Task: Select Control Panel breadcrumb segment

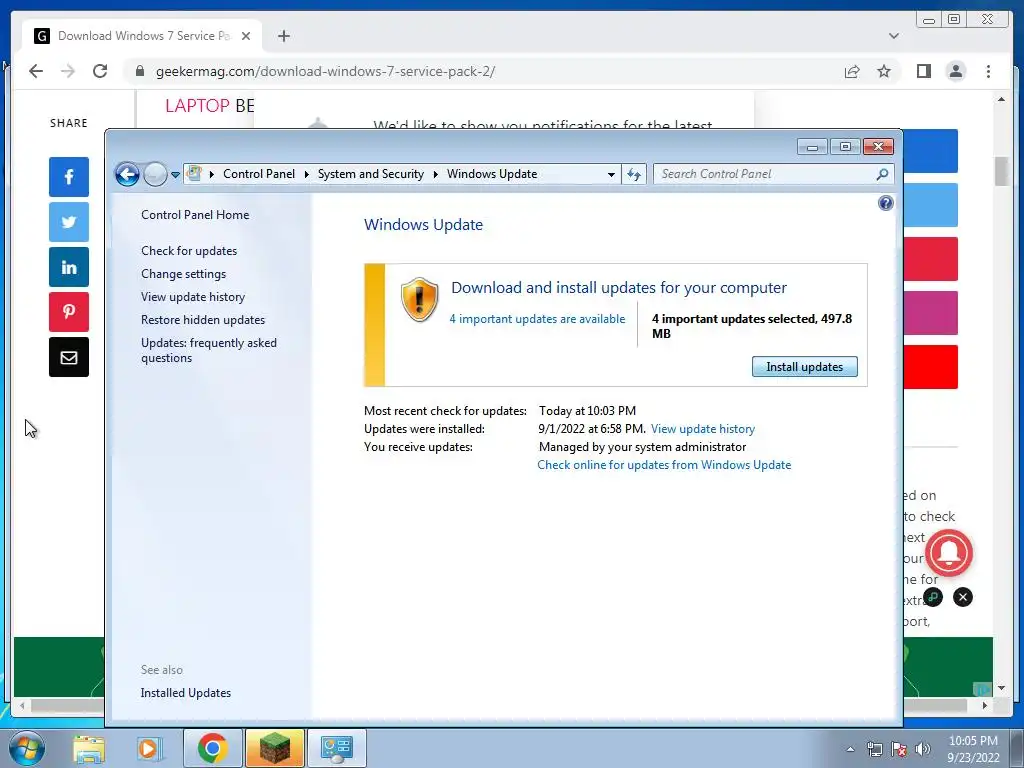Action: (x=259, y=174)
